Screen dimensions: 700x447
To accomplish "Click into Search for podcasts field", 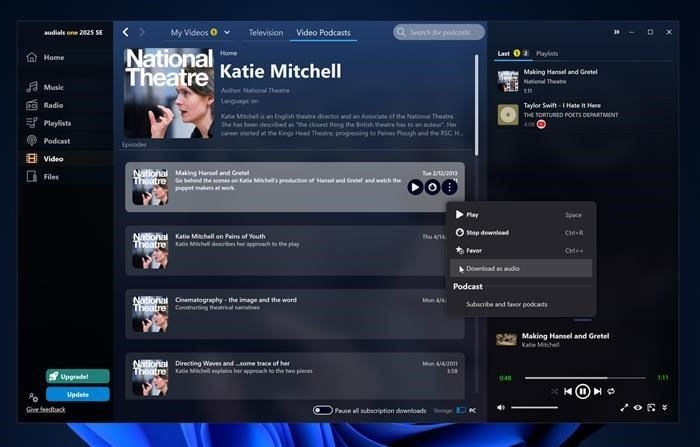I will (439, 32).
